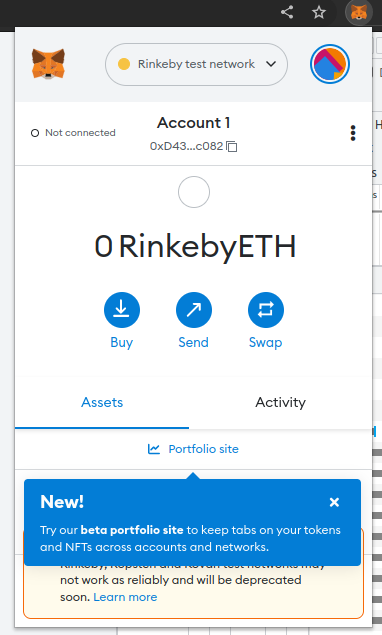This screenshot has width=382, height=635.
Task: Bookmark the page with the star icon
Action: pos(319,12)
